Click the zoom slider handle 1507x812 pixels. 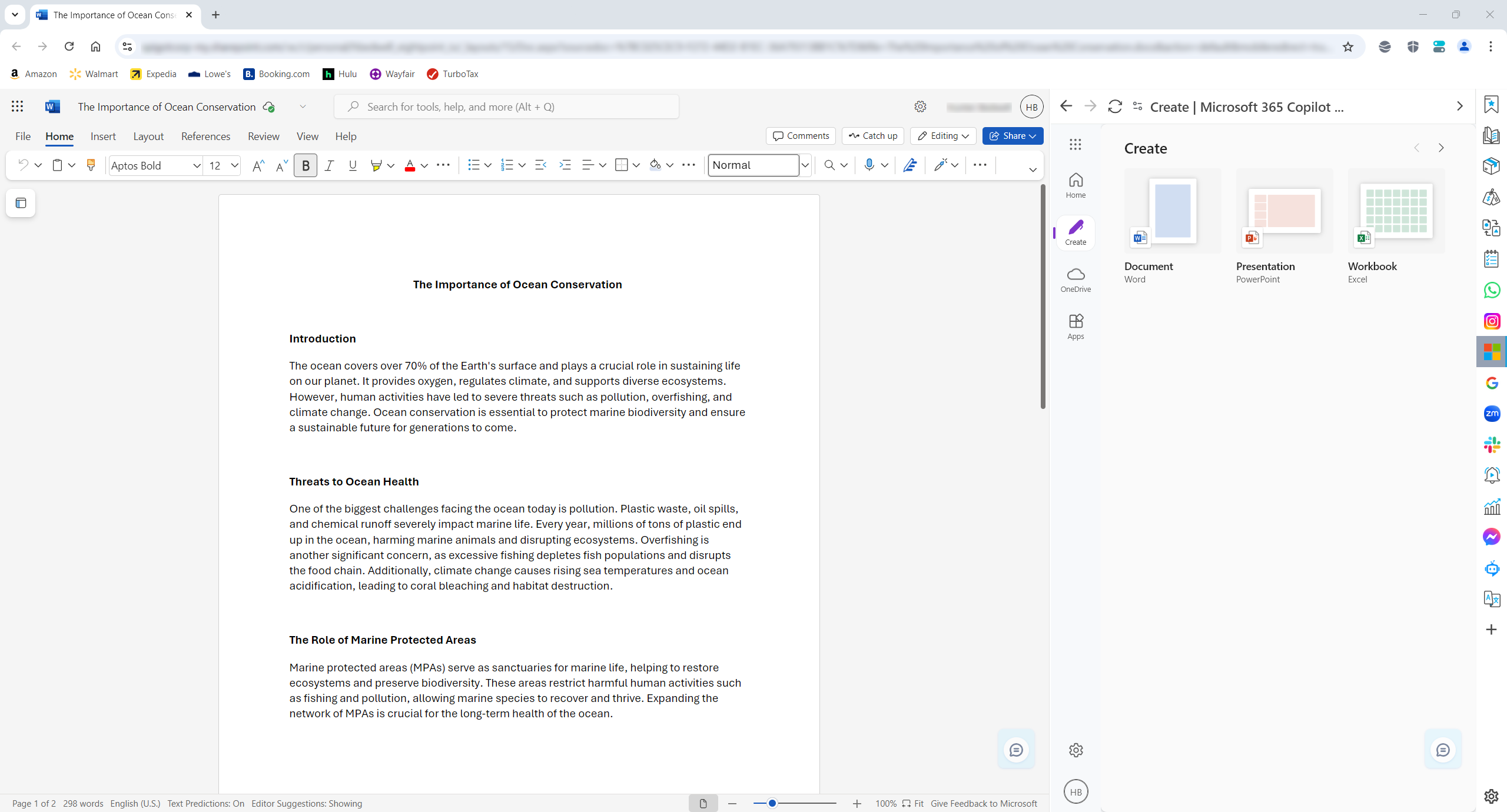(772, 803)
